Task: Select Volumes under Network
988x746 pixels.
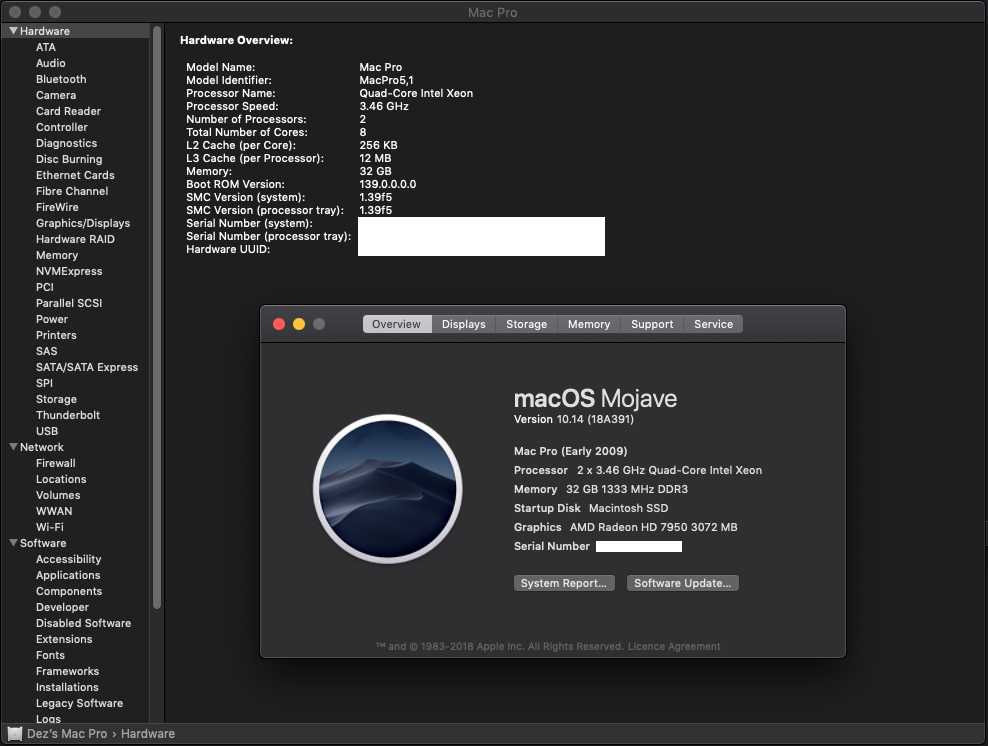Action: tap(58, 495)
